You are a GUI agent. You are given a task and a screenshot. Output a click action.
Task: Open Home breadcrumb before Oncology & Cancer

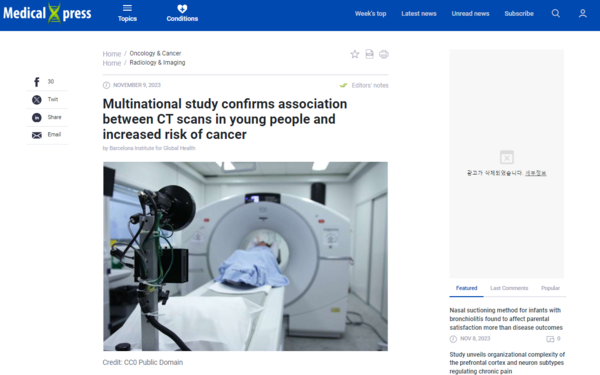[112, 54]
